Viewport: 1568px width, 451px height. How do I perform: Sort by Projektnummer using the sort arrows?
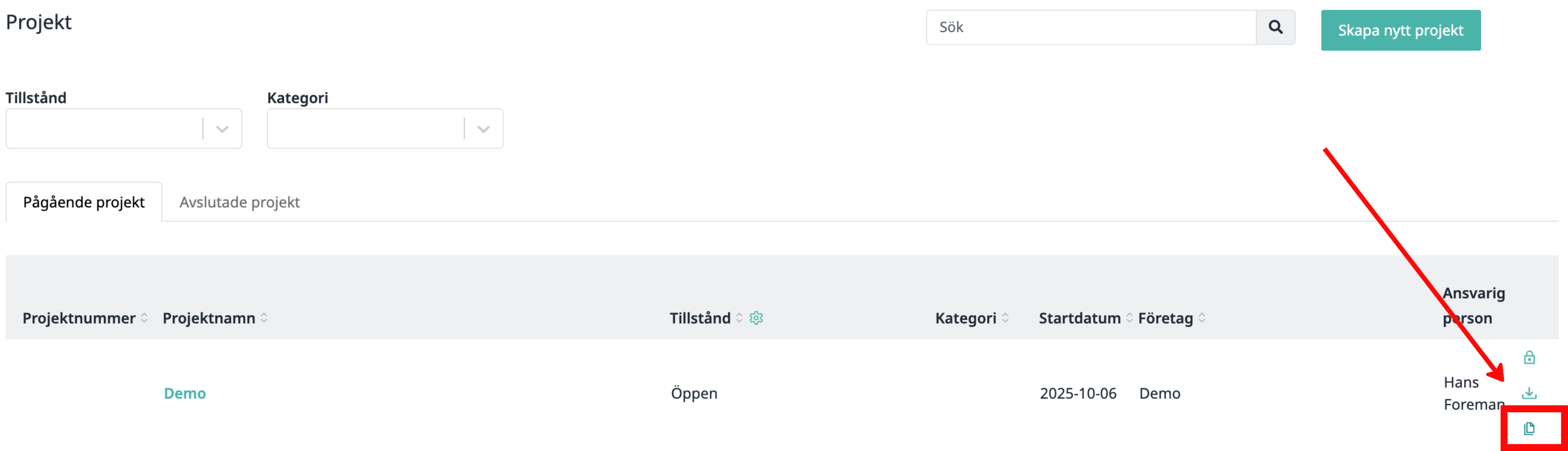(144, 318)
